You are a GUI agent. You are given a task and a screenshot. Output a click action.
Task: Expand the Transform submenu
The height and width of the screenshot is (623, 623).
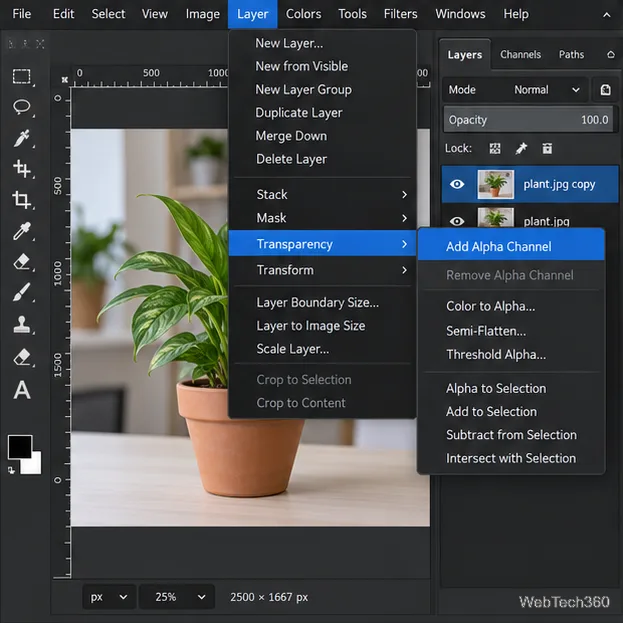coord(322,270)
